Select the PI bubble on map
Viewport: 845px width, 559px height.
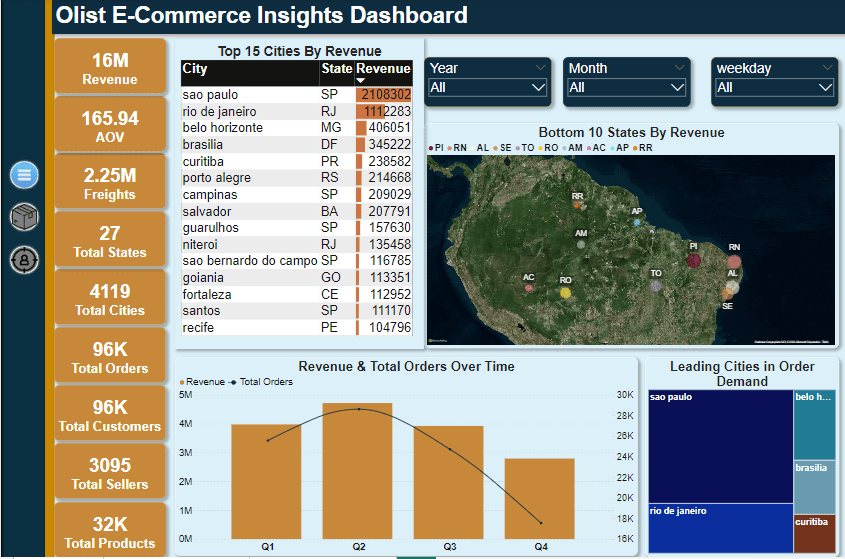tap(694, 261)
